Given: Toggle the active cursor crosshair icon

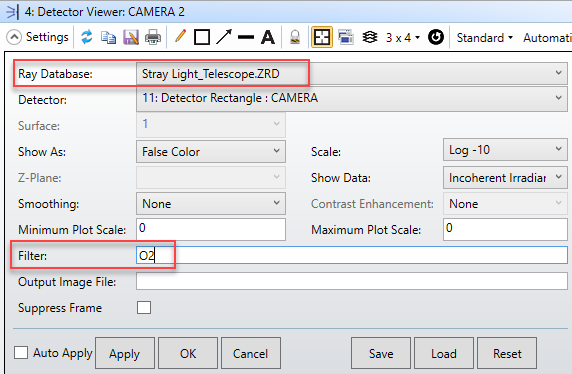Looking at the screenshot, I should [x=321, y=37].
